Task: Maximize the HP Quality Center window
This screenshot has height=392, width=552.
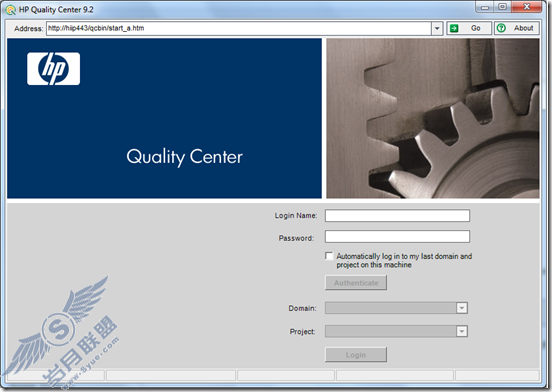Action: pos(503,7)
